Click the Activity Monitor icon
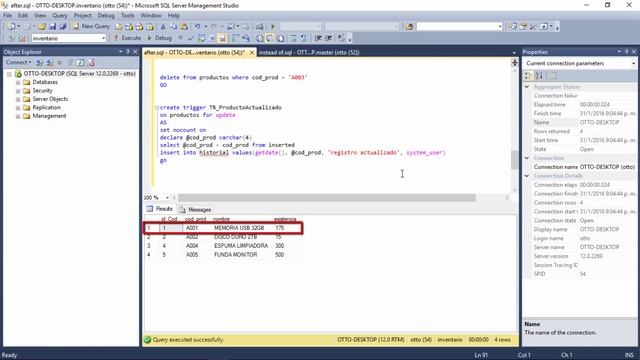The height and width of the screenshot is (360, 640). [259, 27]
